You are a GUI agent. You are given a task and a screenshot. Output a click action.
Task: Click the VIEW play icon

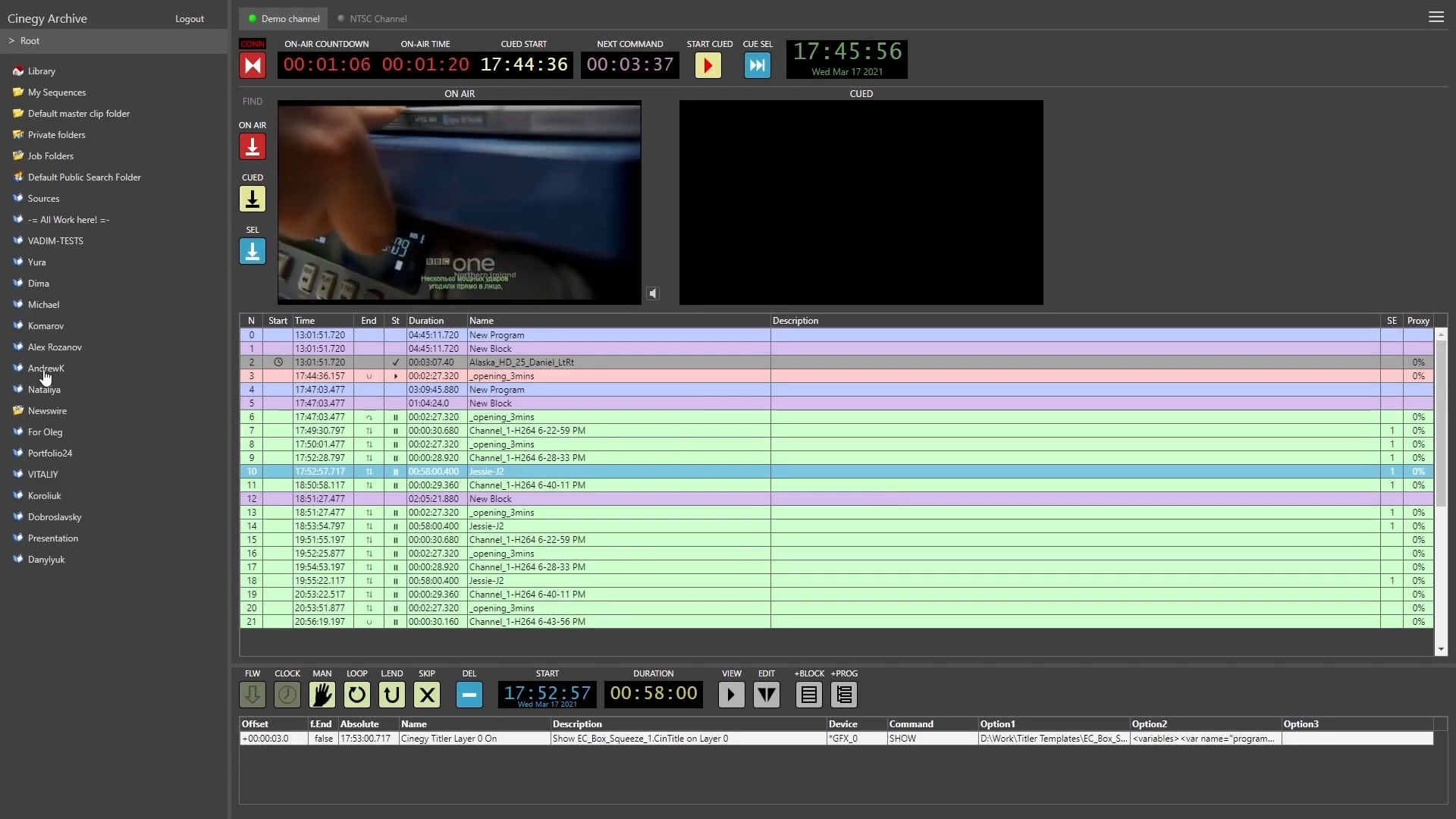(x=732, y=694)
